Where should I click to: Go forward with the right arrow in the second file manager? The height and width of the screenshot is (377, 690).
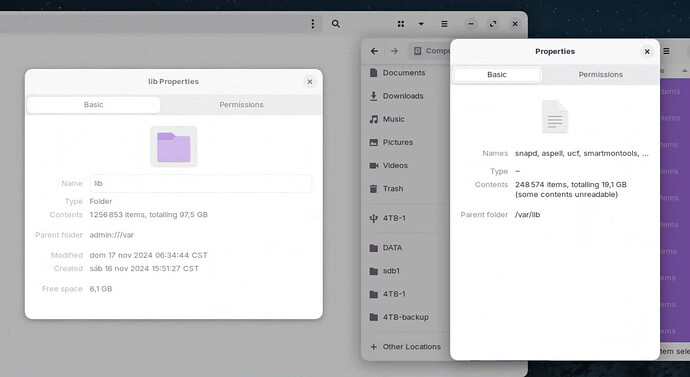point(395,51)
